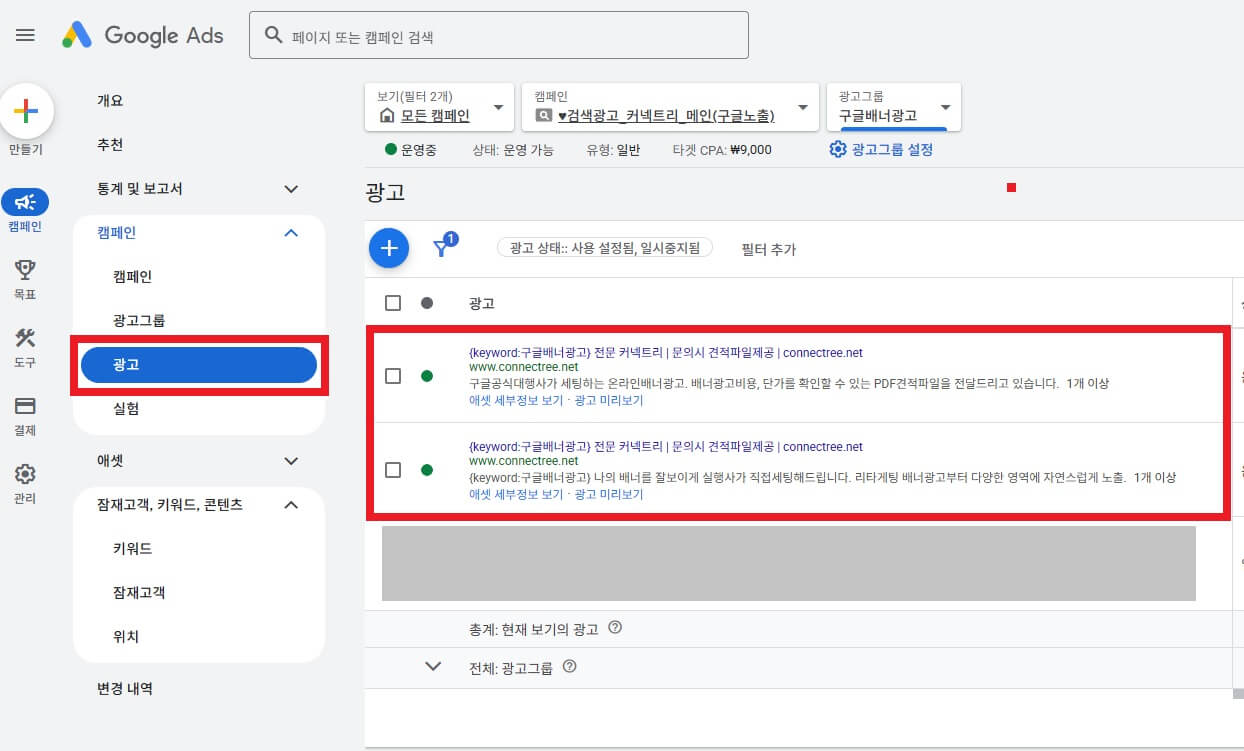Open the 캠페인 selector dropdown
The image size is (1244, 751).
pyautogui.click(x=670, y=107)
